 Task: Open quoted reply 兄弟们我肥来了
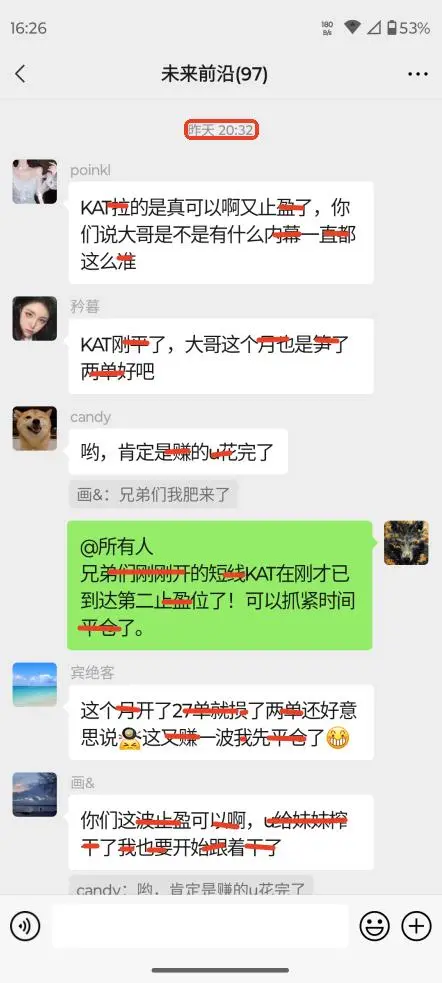click(153, 495)
